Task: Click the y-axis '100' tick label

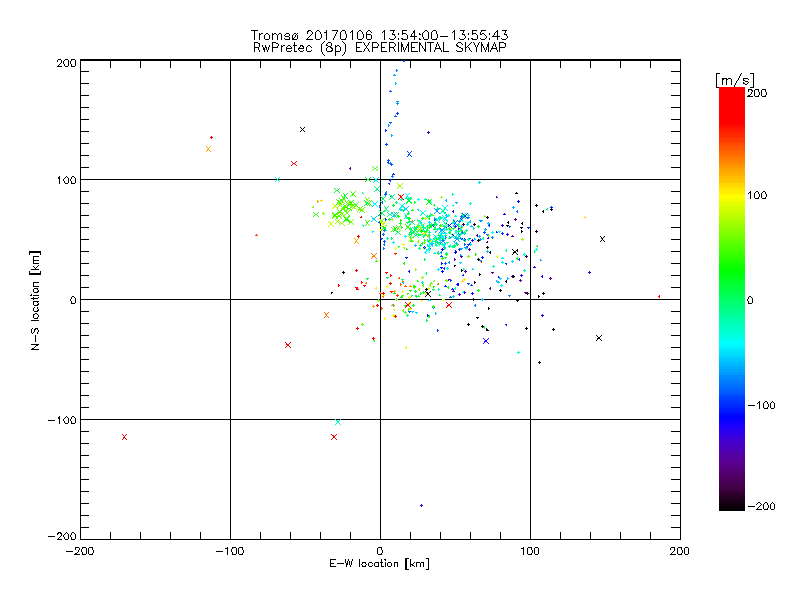Action: tap(66, 180)
